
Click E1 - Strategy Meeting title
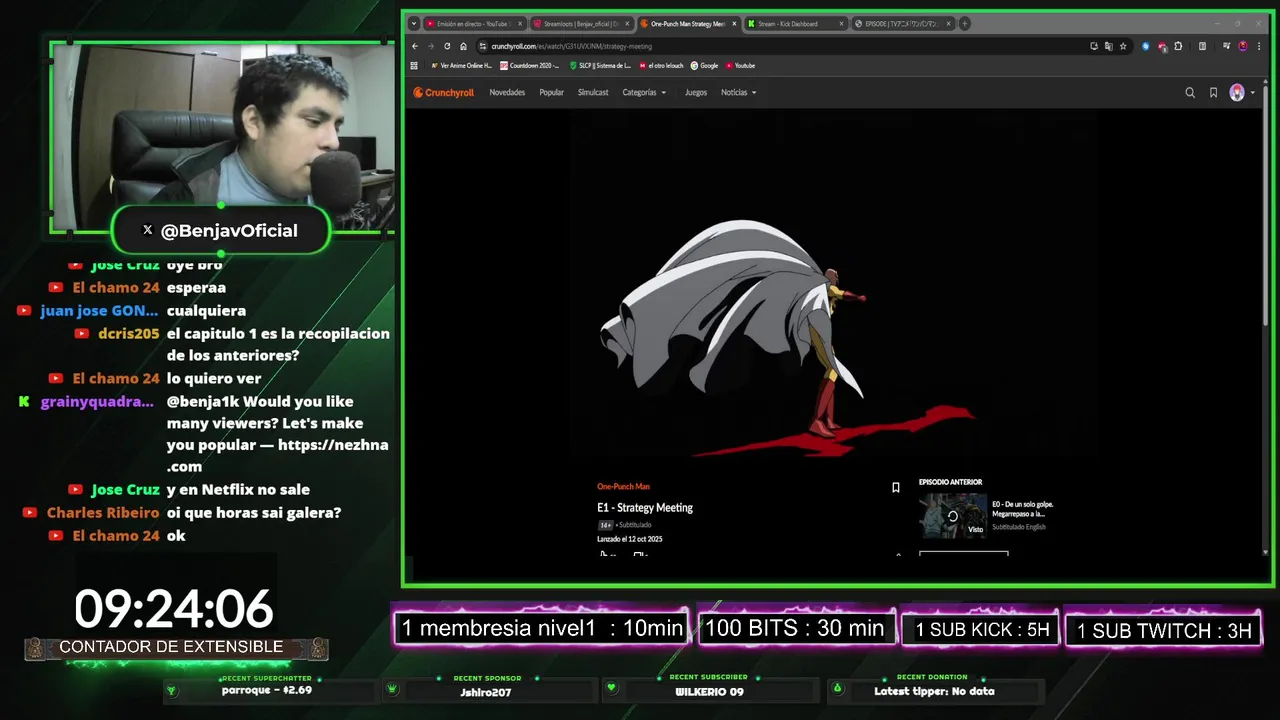pos(645,508)
